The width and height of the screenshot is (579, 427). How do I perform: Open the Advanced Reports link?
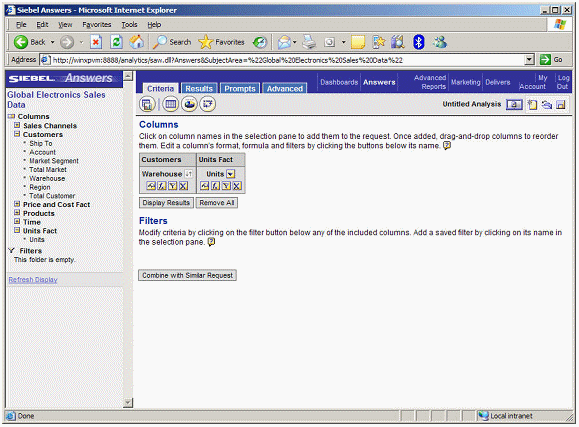click(x=431, y=82)
